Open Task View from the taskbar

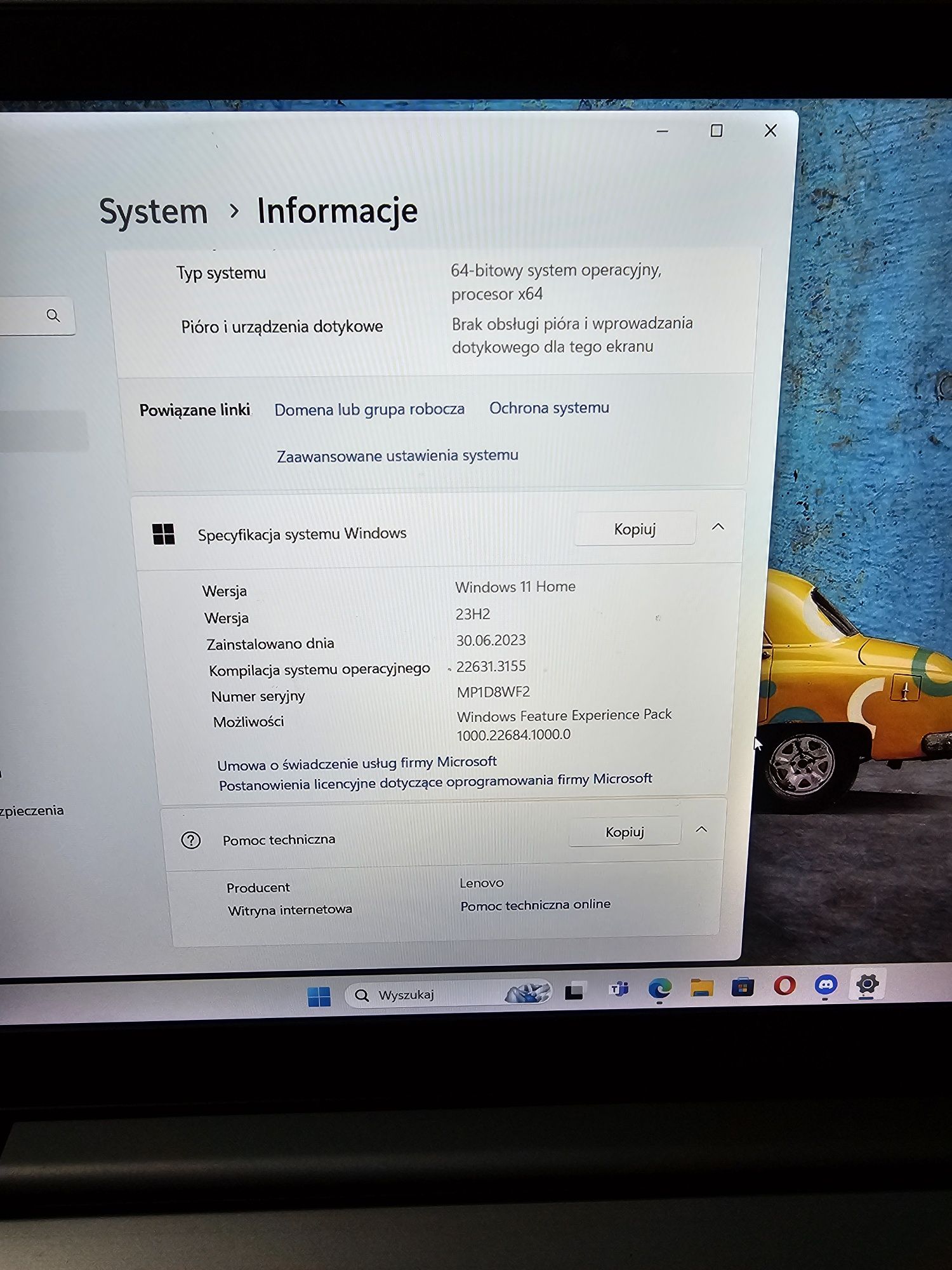coord(574,991)
